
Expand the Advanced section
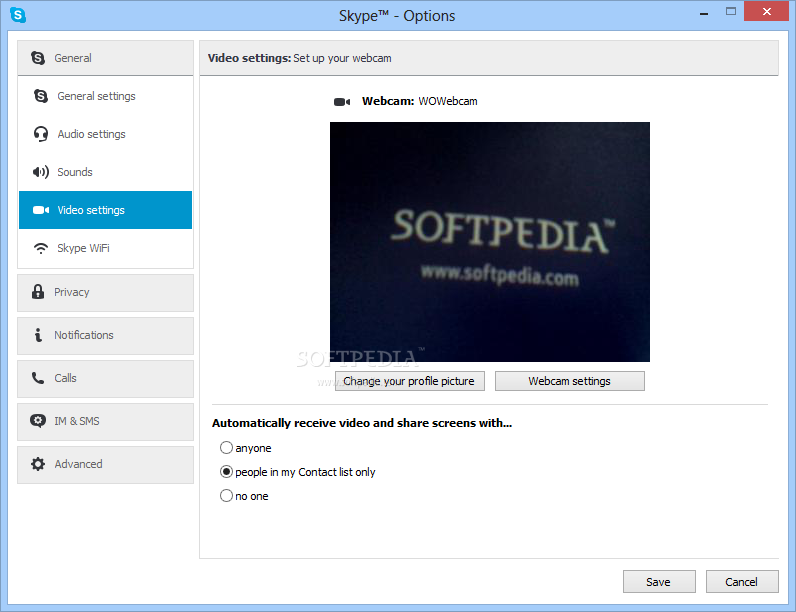click(x=106, y=465)
